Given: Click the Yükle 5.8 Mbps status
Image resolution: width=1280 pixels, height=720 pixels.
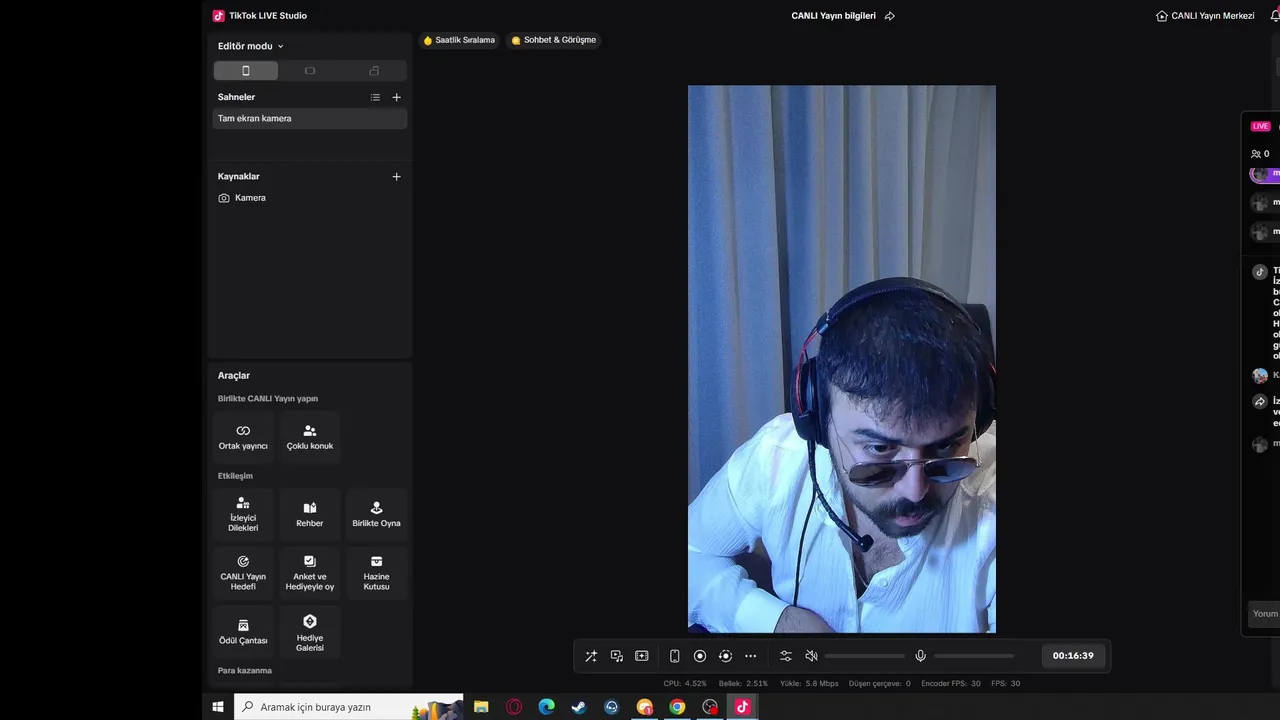Looking at the screenshot, I should click(809, 684).
